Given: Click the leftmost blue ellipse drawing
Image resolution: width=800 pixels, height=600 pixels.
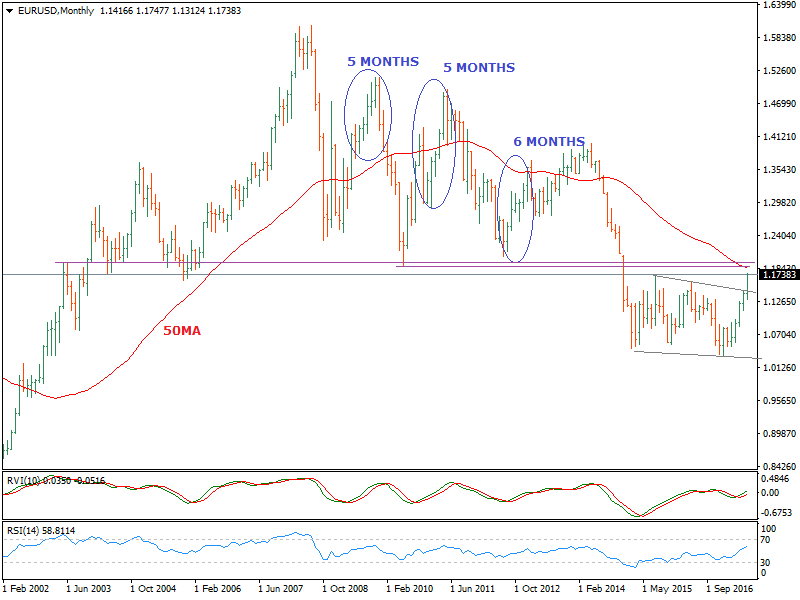Looking at the screenshot, I should coord(366,113).
